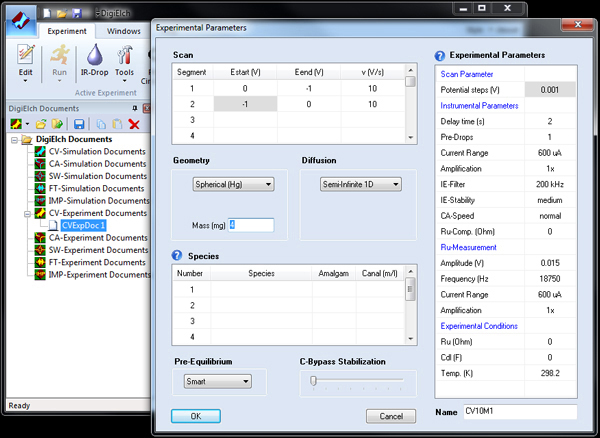
Task: Collapse the CV-Experiment Documents tree node
Action: click(25, 213)
